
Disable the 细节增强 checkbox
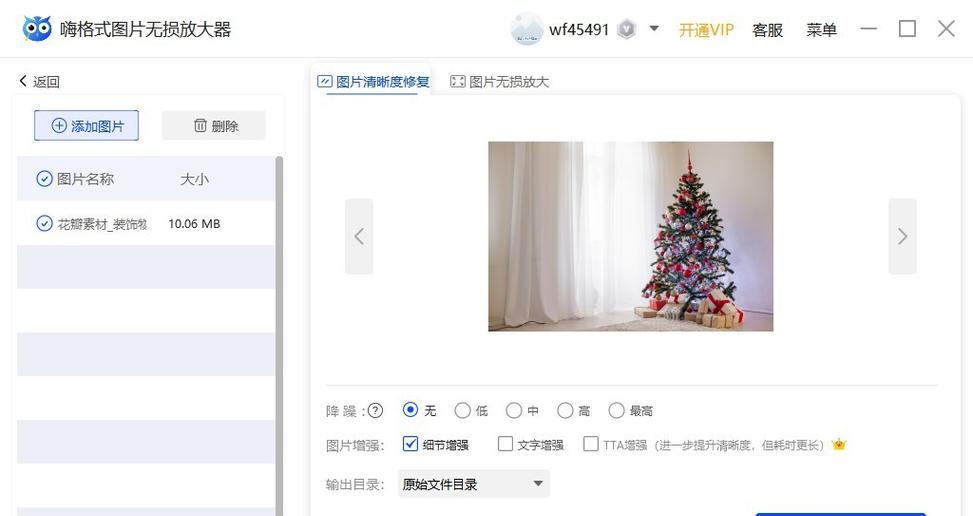pos(410,443)
